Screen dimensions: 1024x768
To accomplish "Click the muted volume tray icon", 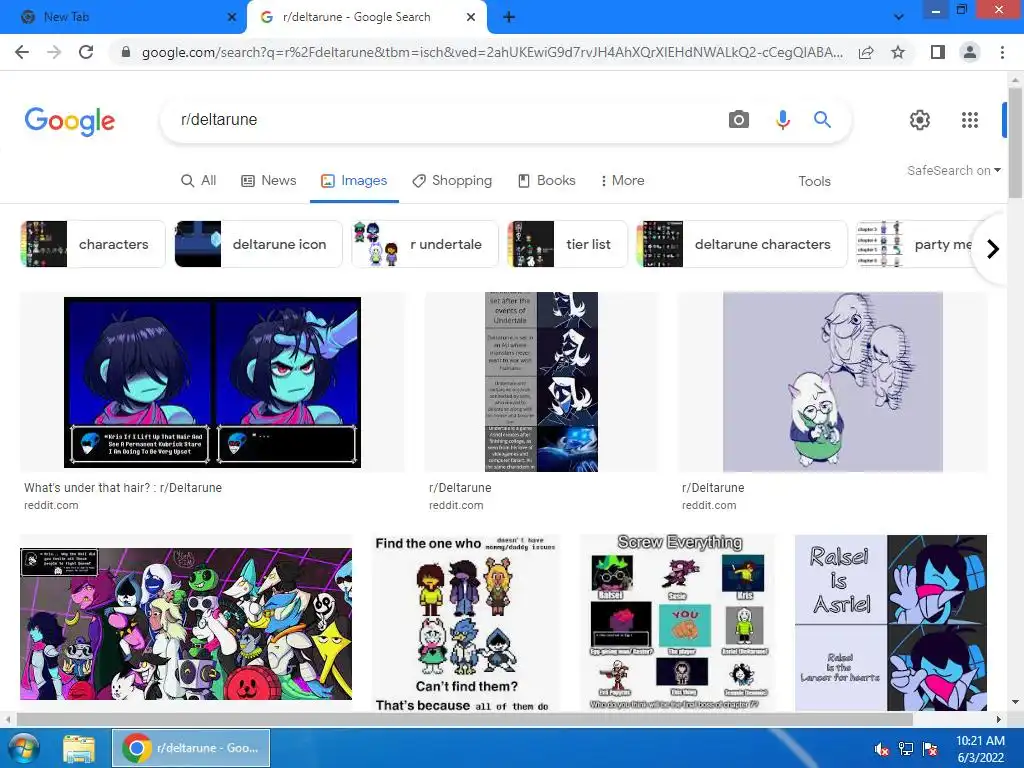I will tap(881, 749).
